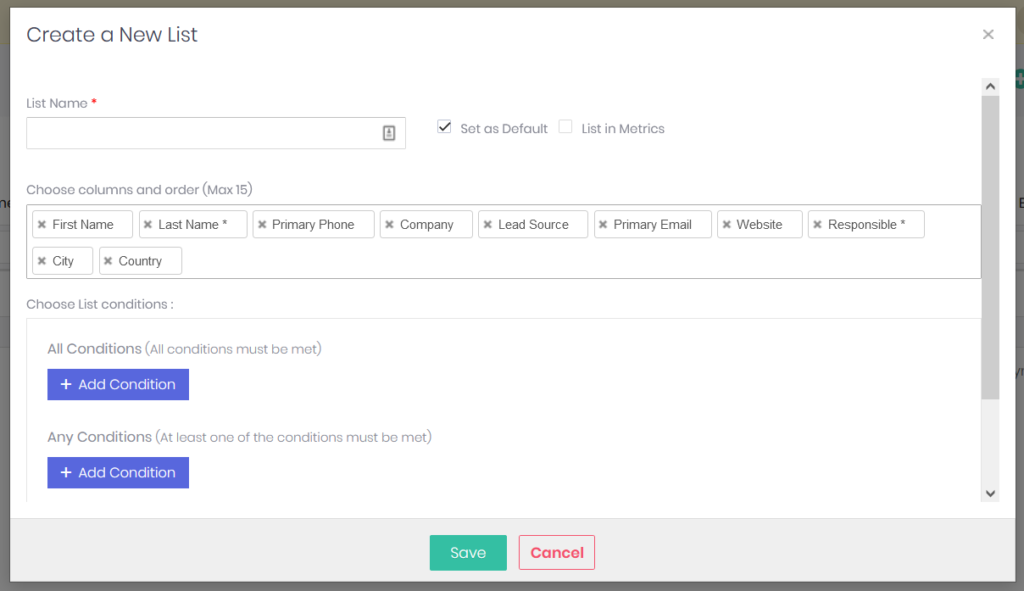Click the Primary Email tag label

click(652, 225)
